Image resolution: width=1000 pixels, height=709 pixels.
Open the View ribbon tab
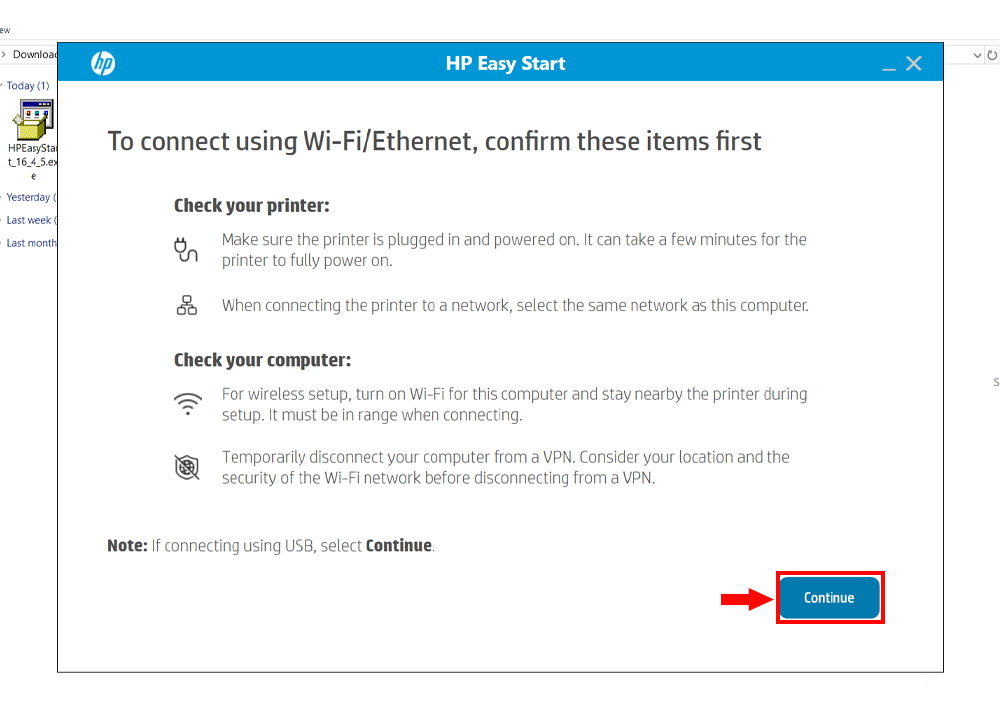click(x=4, y=30)
